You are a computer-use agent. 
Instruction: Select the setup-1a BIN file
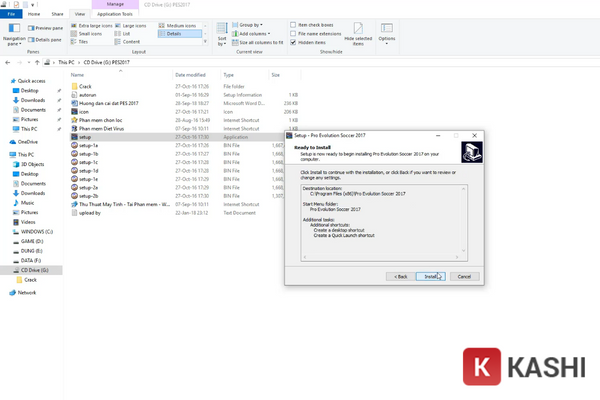88,146
